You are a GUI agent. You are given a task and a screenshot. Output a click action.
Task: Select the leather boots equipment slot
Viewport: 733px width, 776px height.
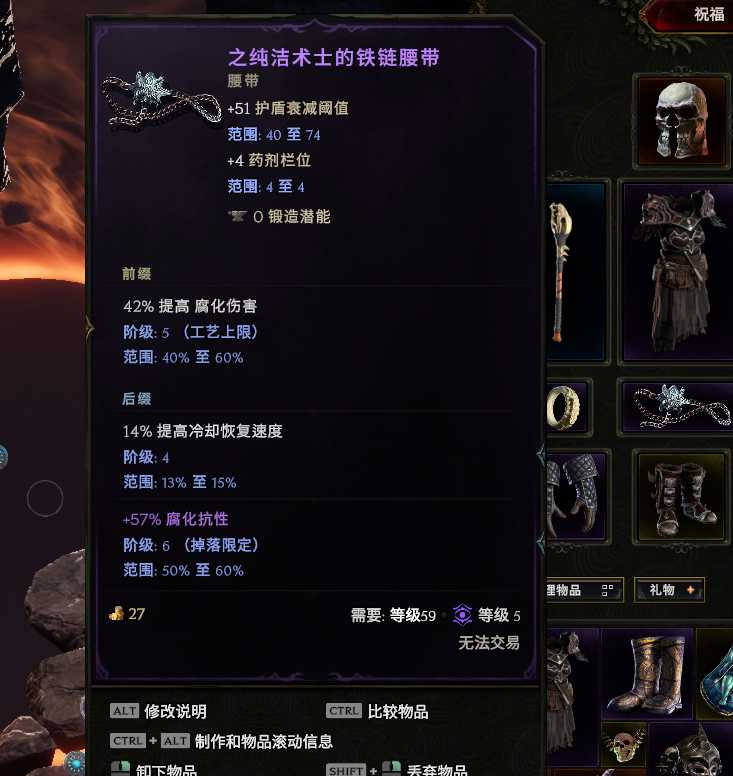(x=682, y=496)
